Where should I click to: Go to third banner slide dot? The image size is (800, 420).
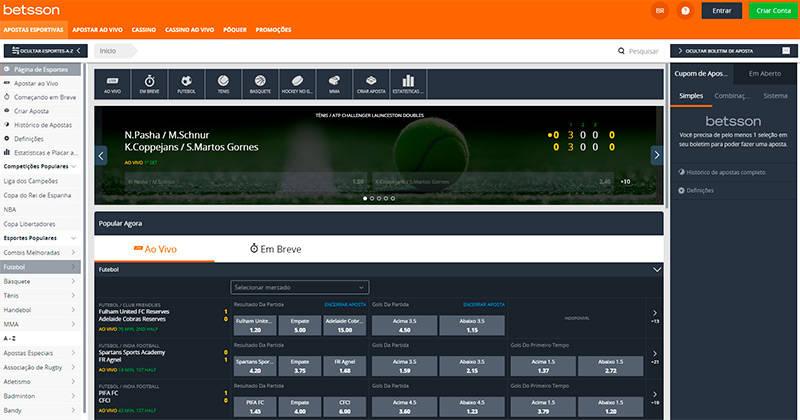379,199
